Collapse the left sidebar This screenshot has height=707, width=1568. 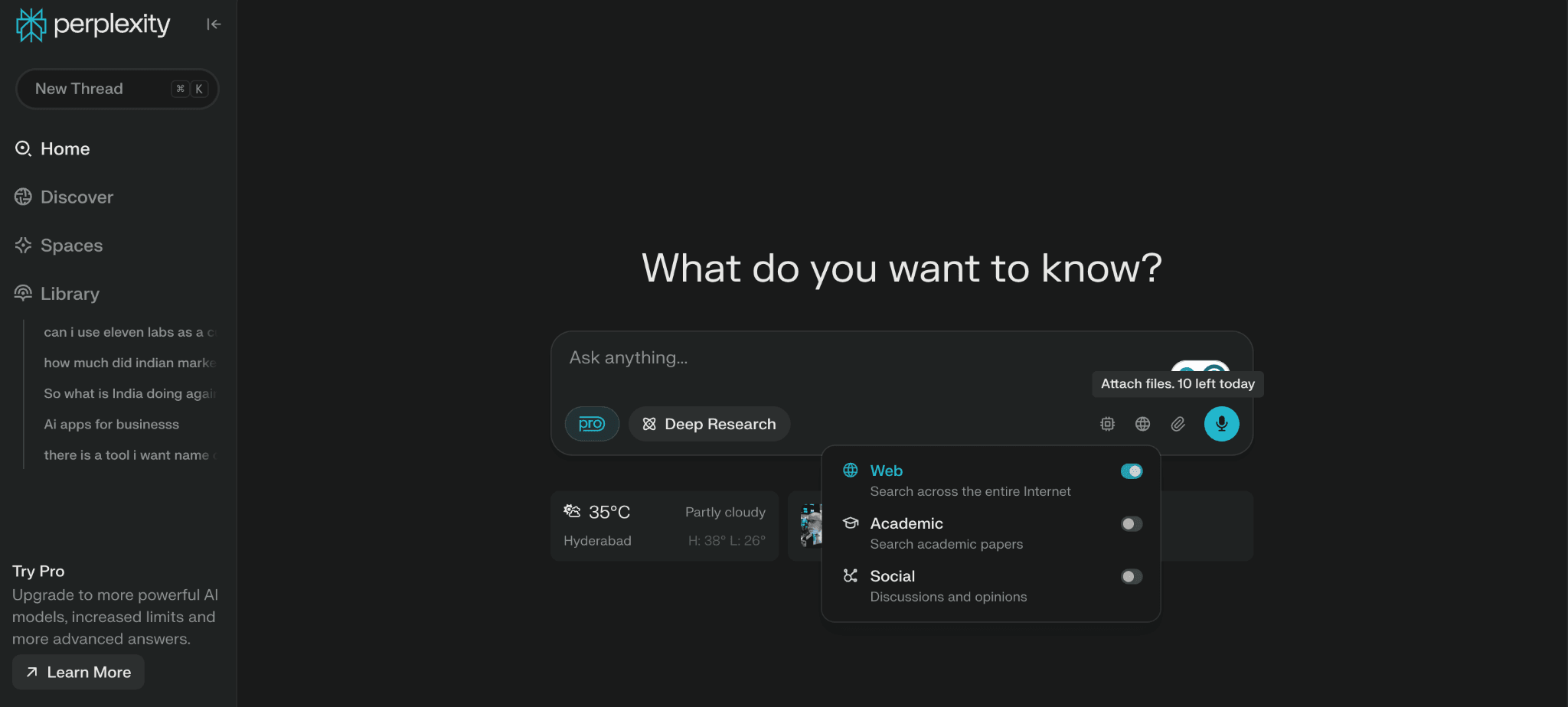coord(213,24)
